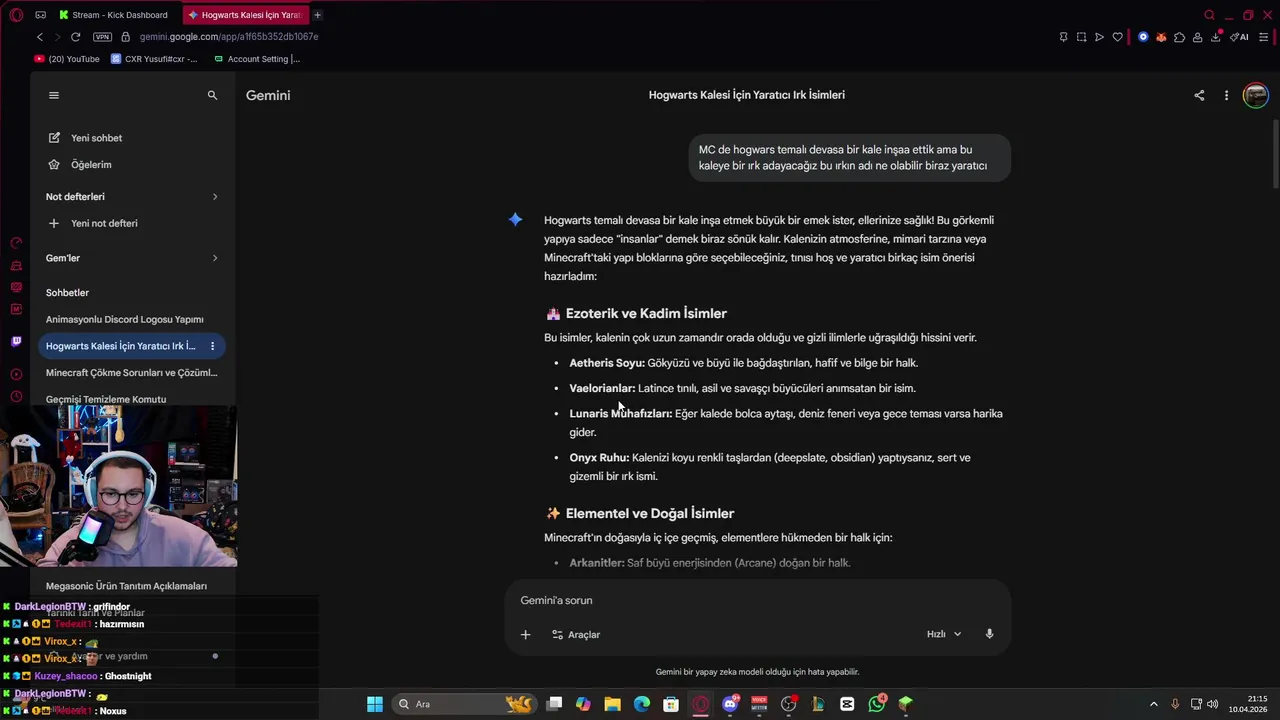Click the address bar URL

(x=229, y=37)
